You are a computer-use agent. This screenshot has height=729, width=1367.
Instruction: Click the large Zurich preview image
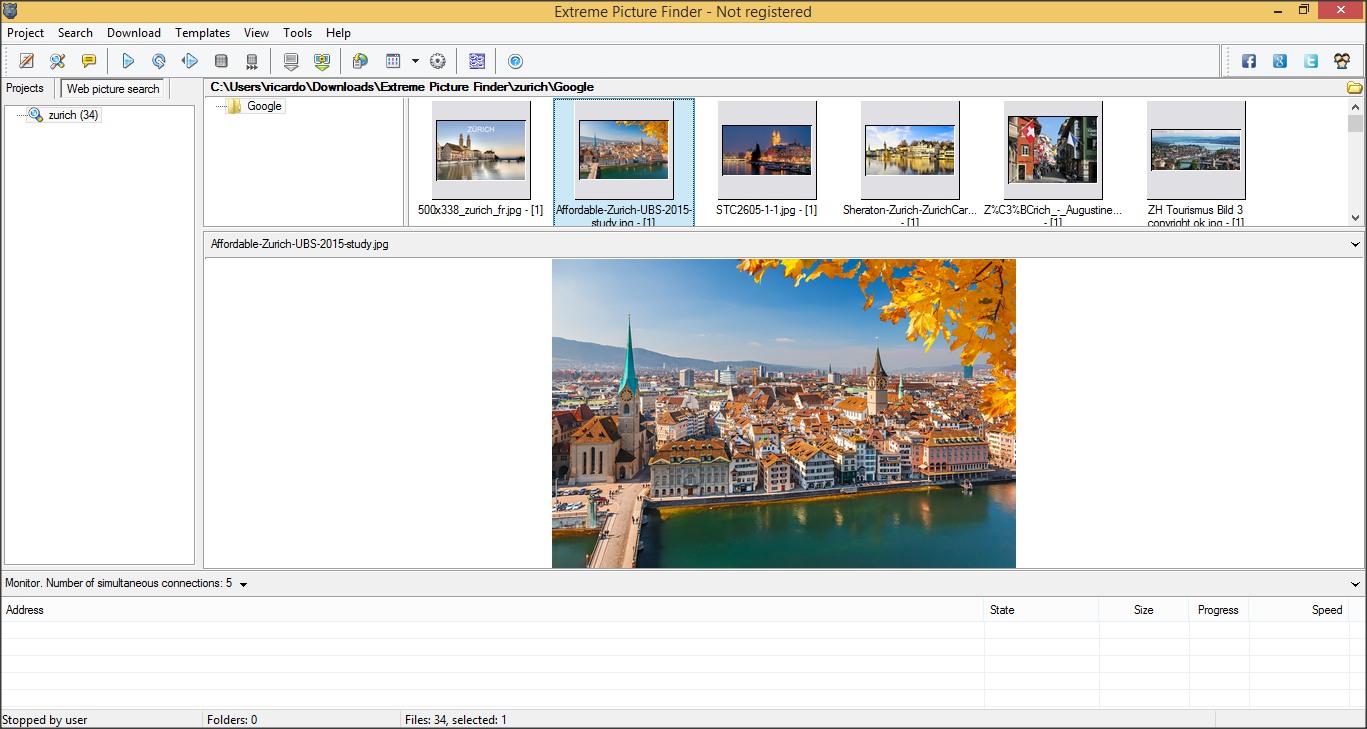point(784,413)
